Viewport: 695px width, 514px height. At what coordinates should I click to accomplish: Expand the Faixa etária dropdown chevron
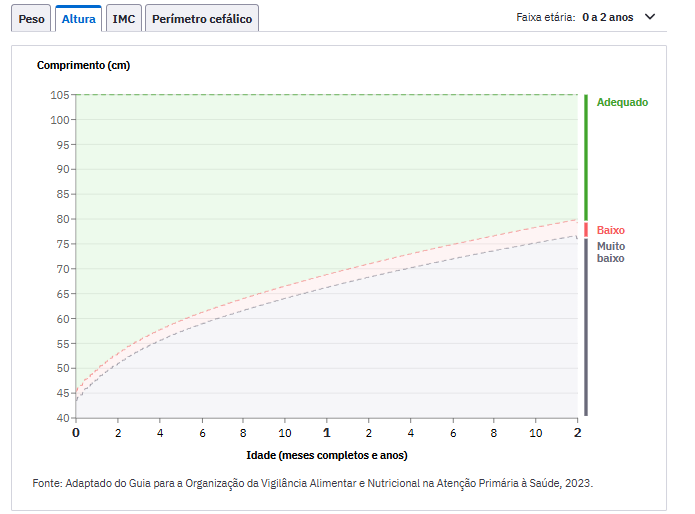(x=650, y=17)
